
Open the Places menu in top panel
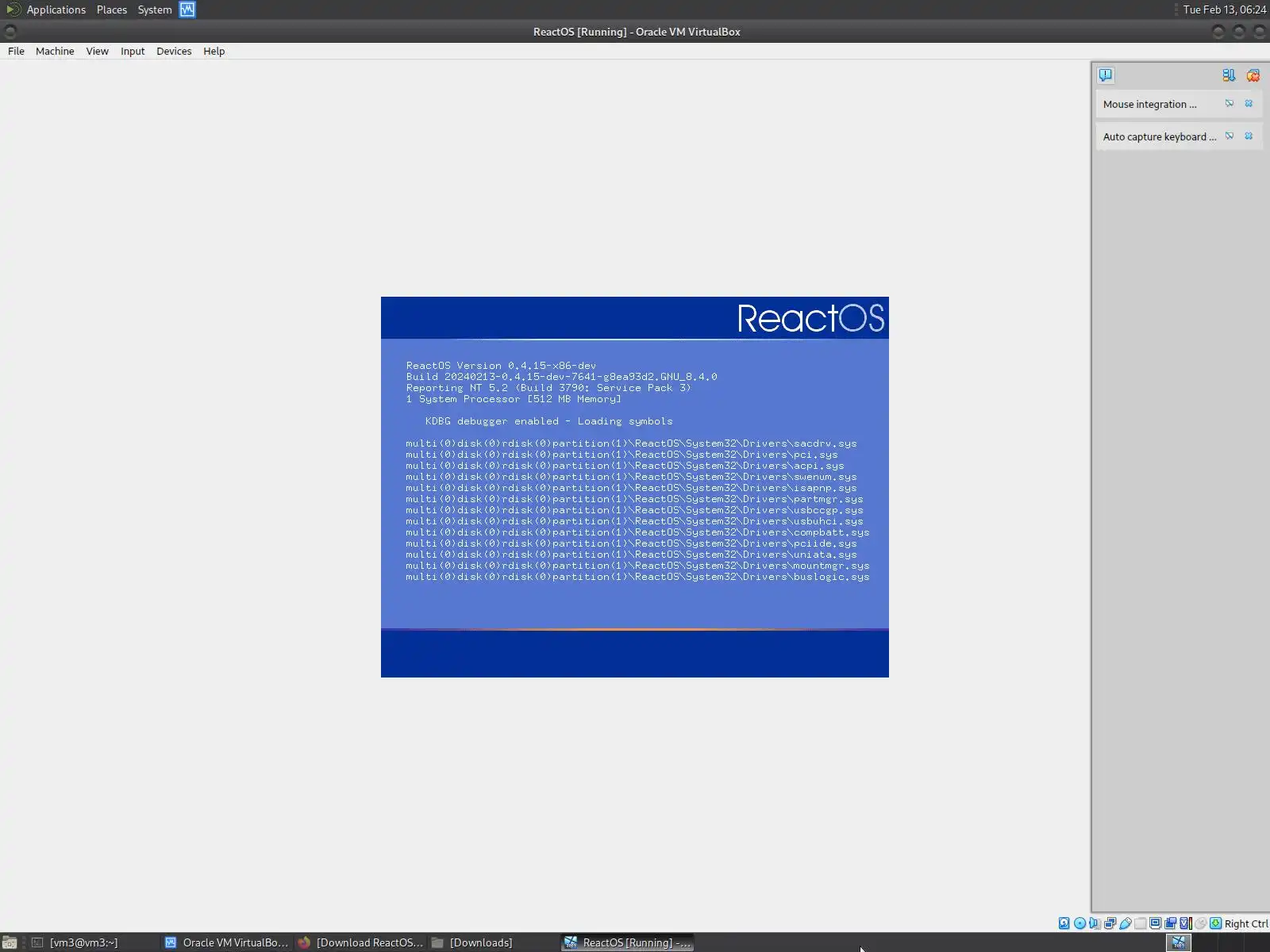pos(112,10)
